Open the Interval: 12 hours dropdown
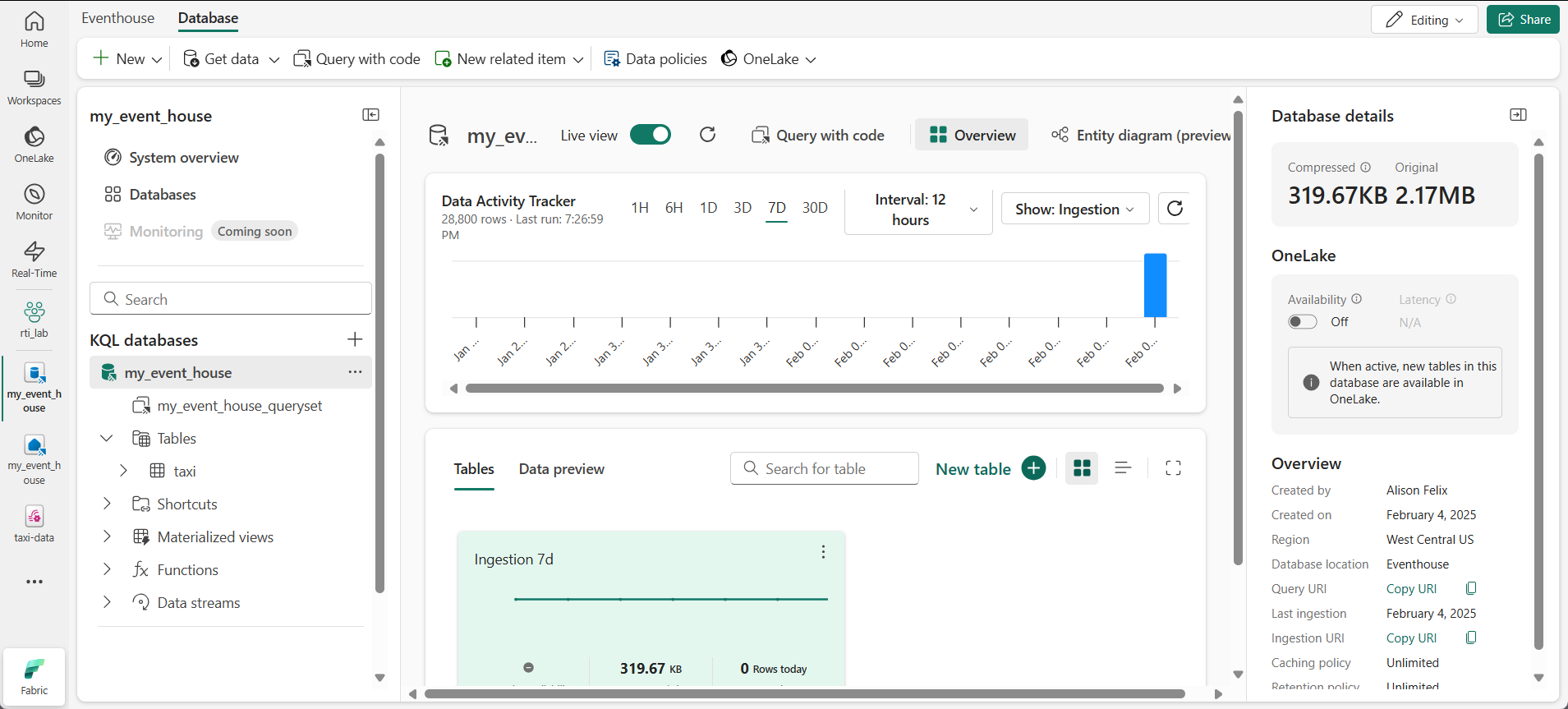This screenshot has height=709, width=1568. point(918,210)
